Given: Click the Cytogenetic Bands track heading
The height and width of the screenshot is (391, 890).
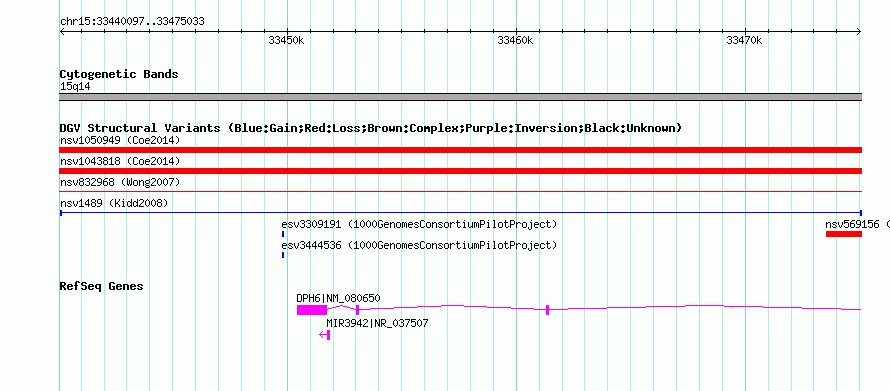Looking at the screenshot, I should pos(119,74).
